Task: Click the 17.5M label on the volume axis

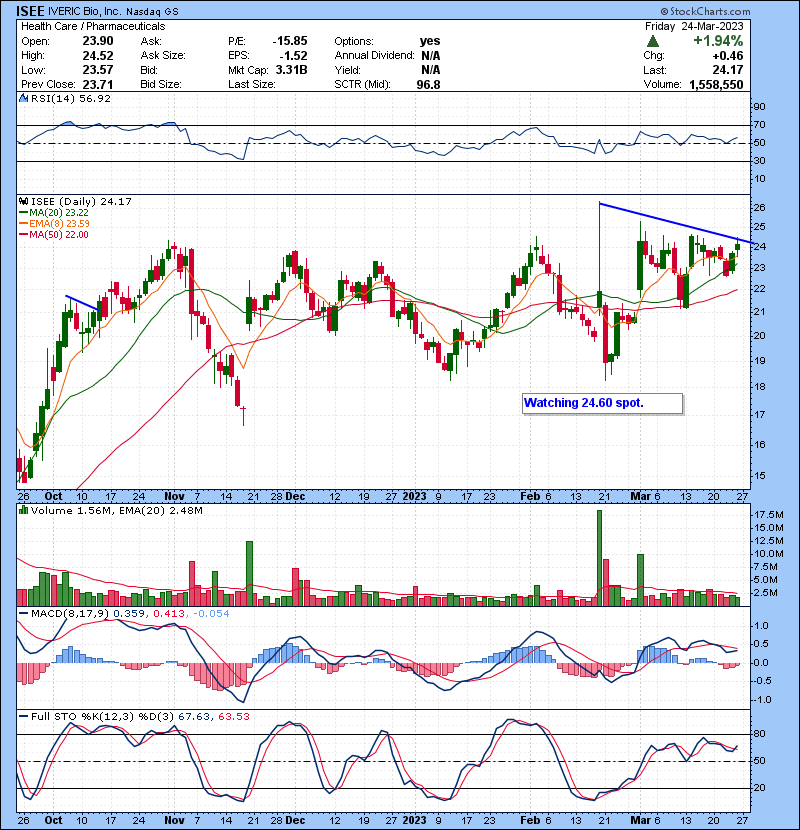Action: [769, 515]
